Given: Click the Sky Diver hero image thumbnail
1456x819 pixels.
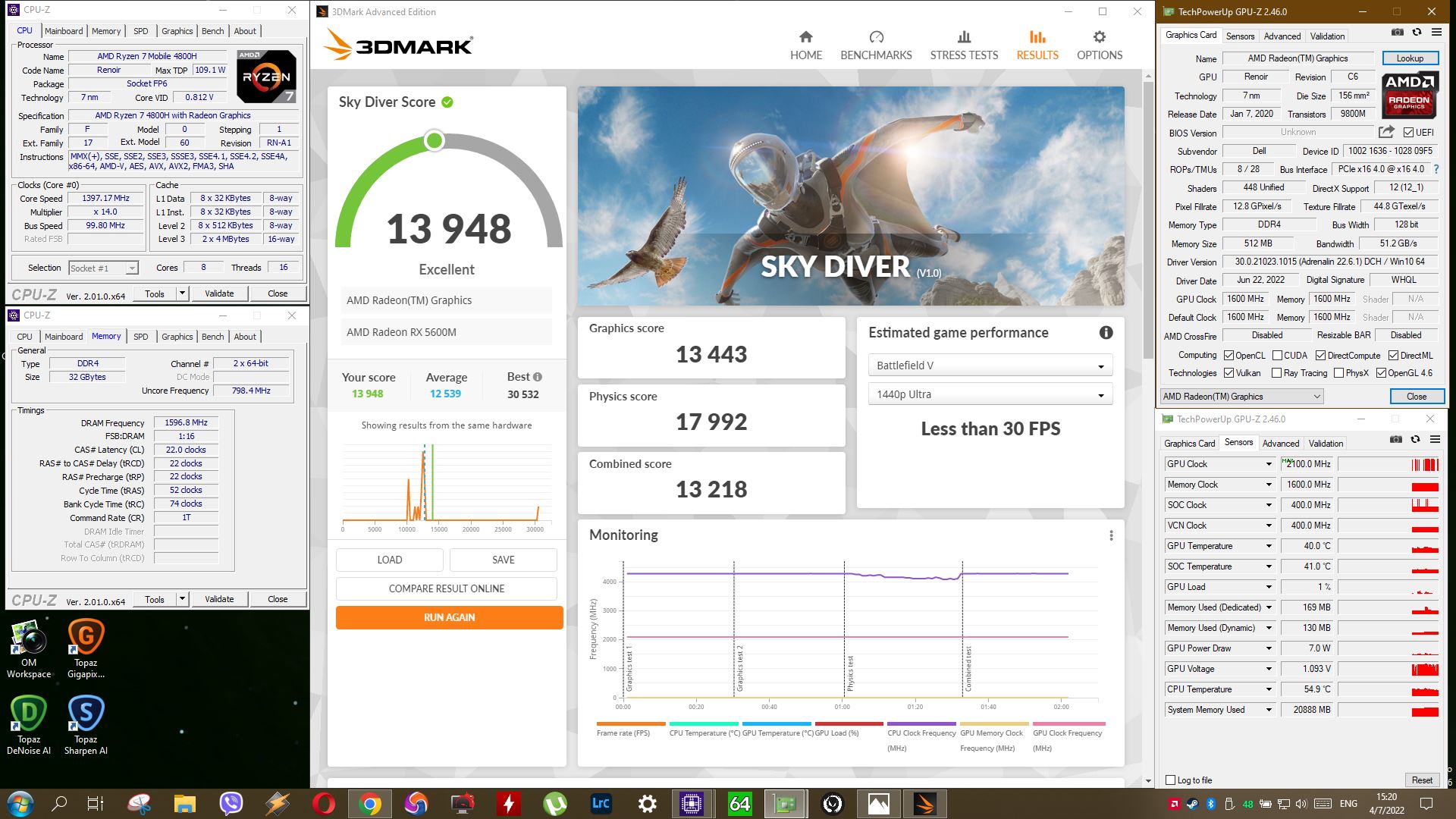Looking at the screenshot, I should [851, 196].
